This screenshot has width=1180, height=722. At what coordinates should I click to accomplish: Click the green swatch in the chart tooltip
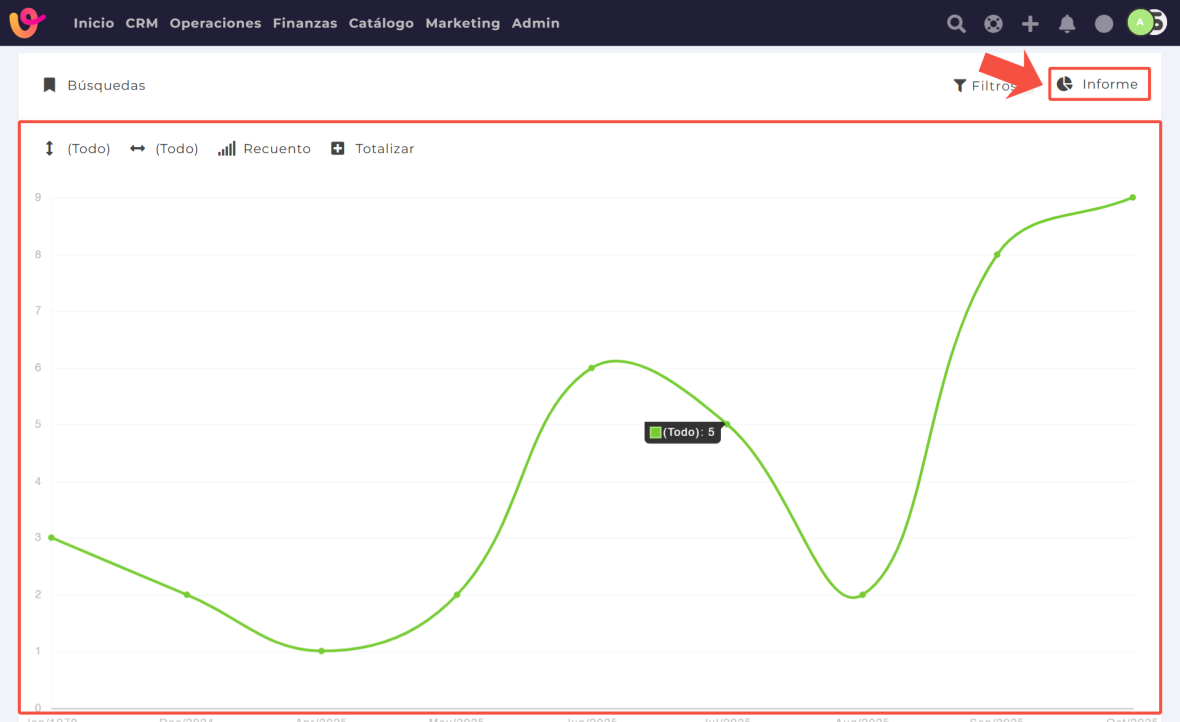point(656,432)
